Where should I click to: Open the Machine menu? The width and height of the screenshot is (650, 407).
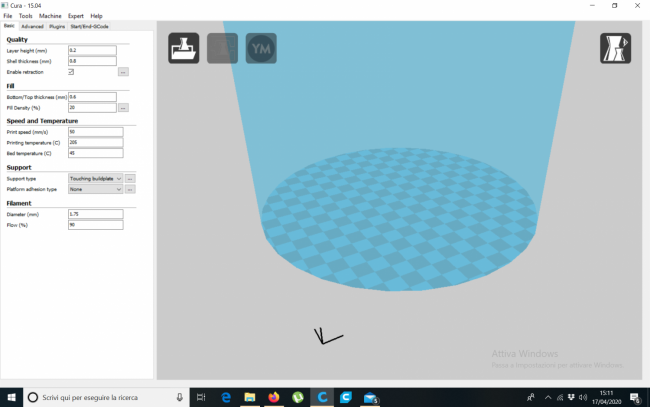coord(50,16)
